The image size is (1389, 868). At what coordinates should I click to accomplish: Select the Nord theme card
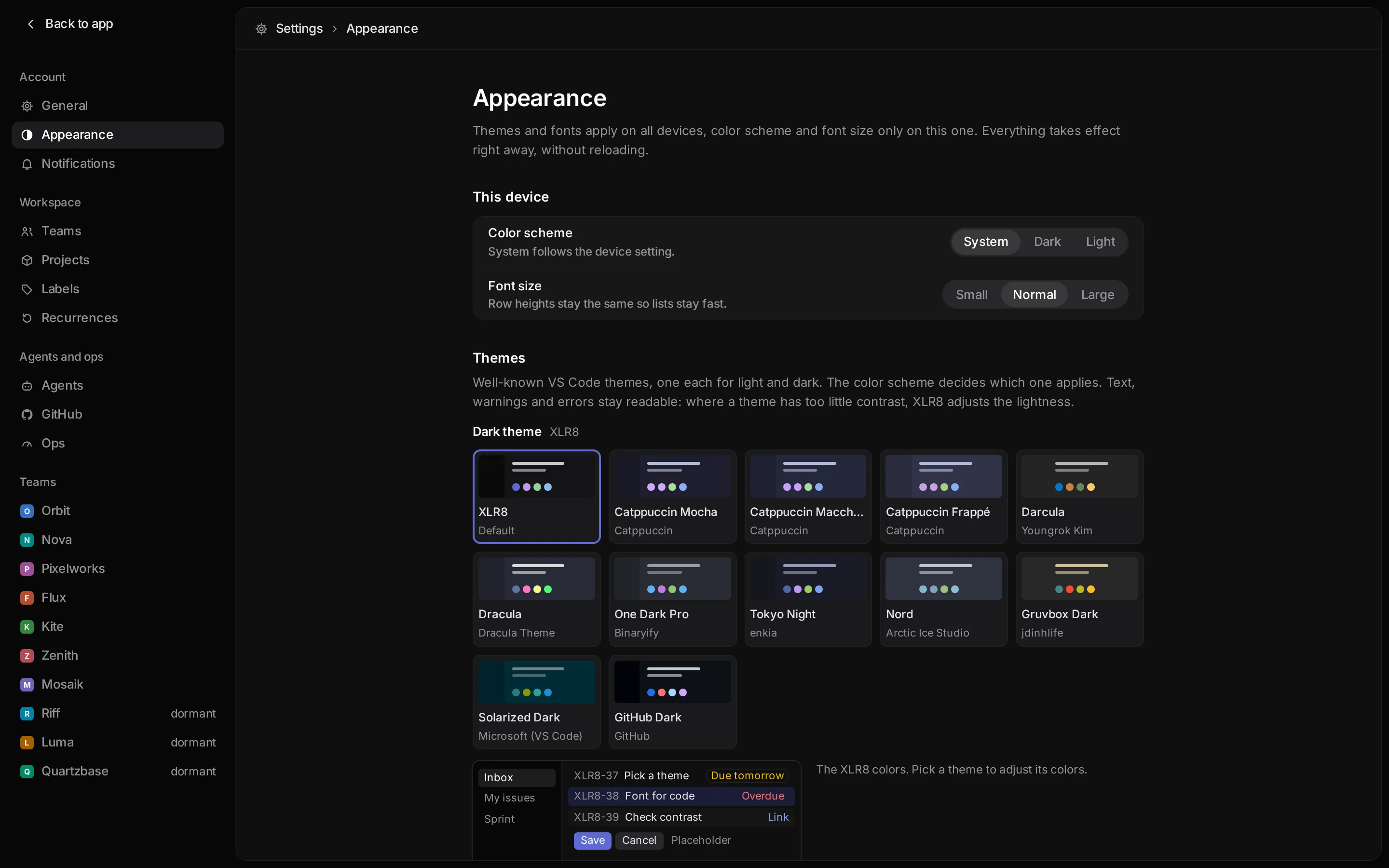(x=943, y=599)
